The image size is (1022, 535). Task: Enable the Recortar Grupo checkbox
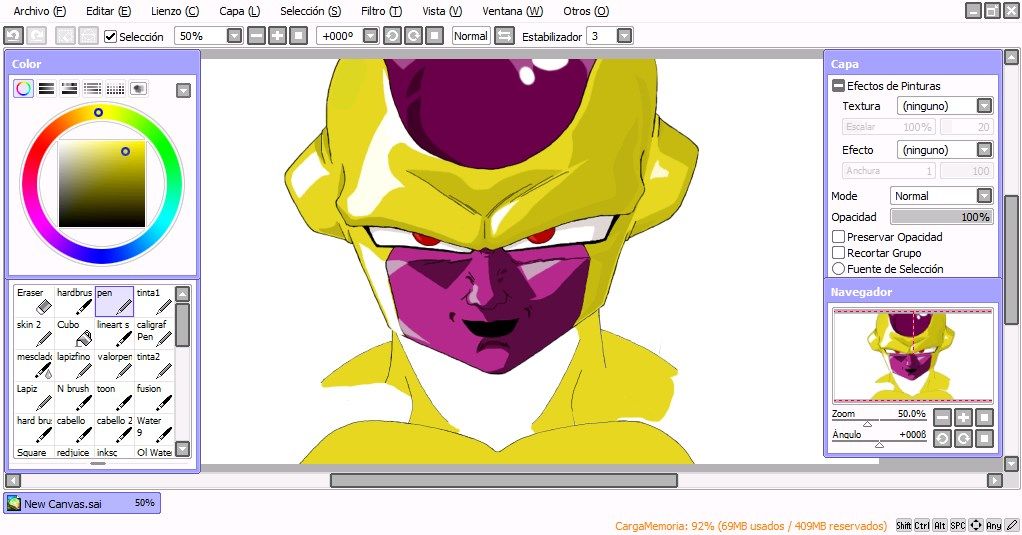839,253
